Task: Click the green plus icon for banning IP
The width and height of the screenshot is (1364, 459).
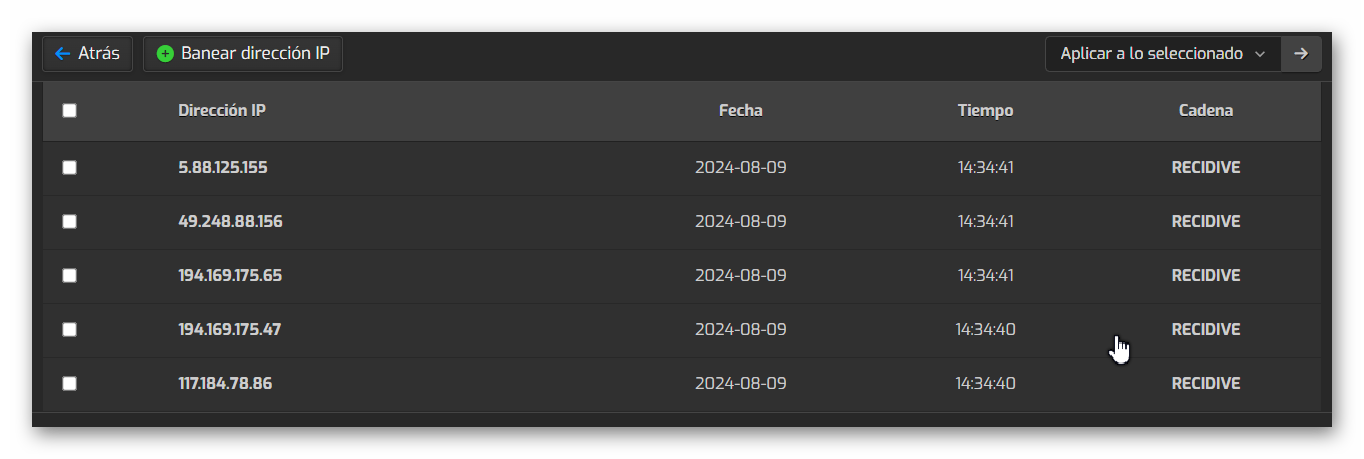Action: (166, 54)
